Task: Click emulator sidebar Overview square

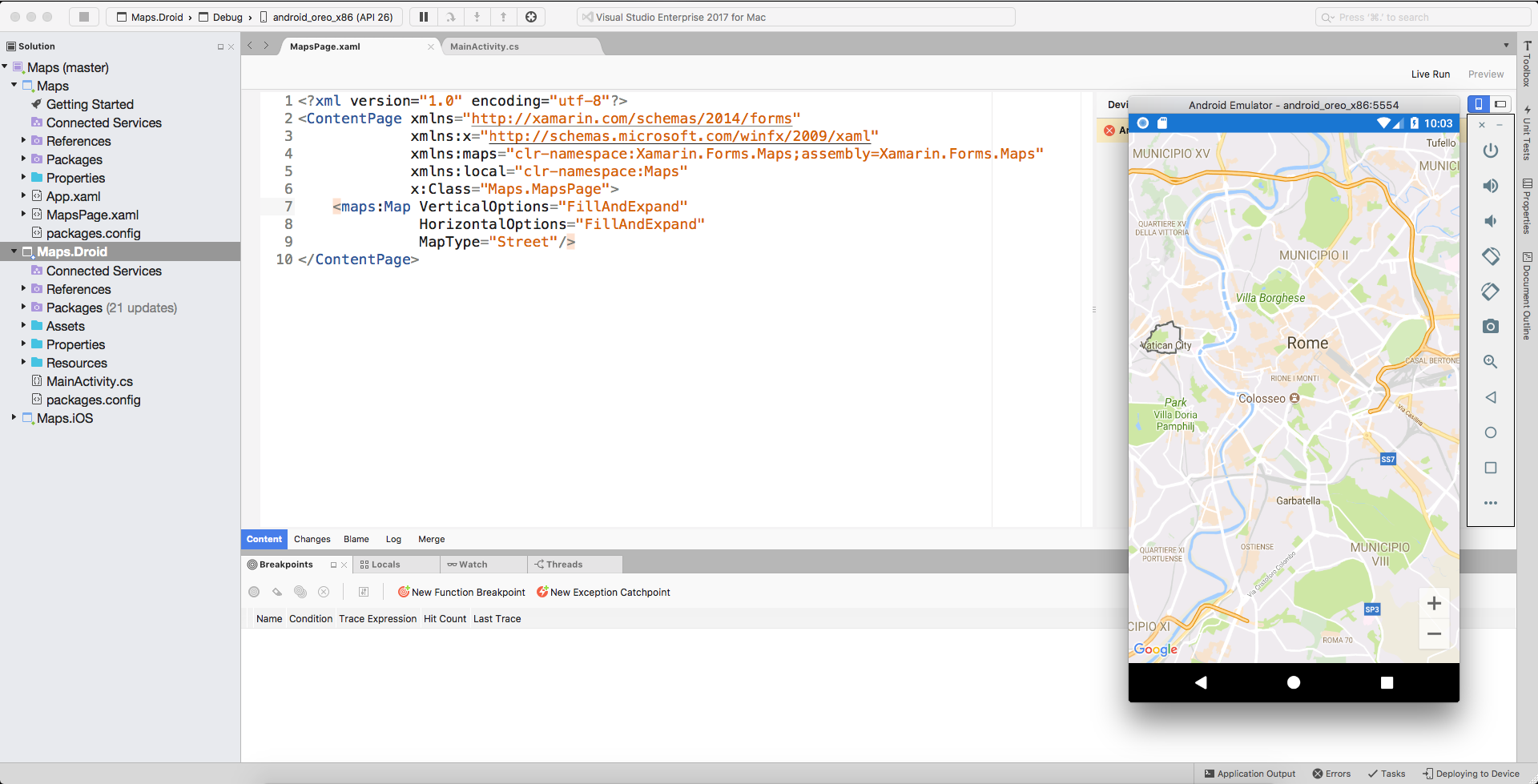Action: pyautogui.click(x=1490, y=468)
